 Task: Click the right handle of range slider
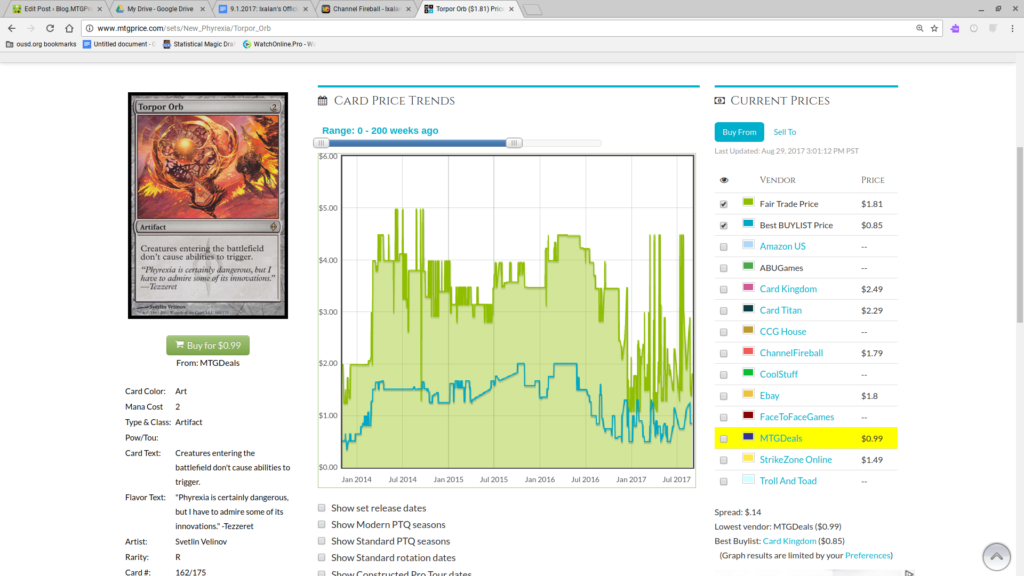click(x=514, y=143)
